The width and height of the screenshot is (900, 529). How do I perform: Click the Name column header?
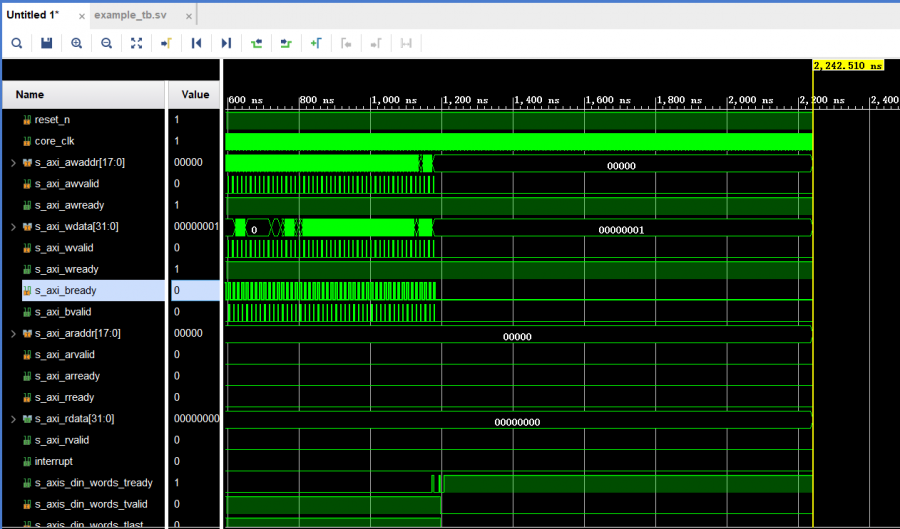30,95
